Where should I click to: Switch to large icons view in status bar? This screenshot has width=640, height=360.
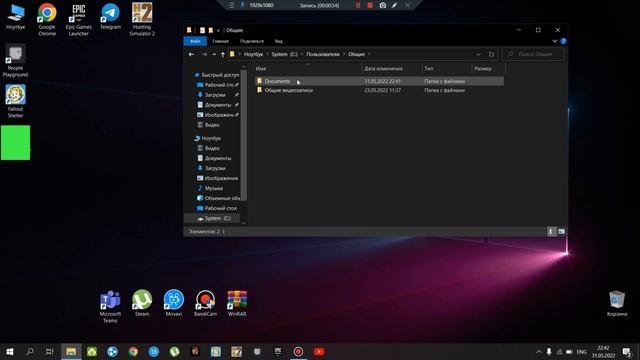(x=562, y=231)
